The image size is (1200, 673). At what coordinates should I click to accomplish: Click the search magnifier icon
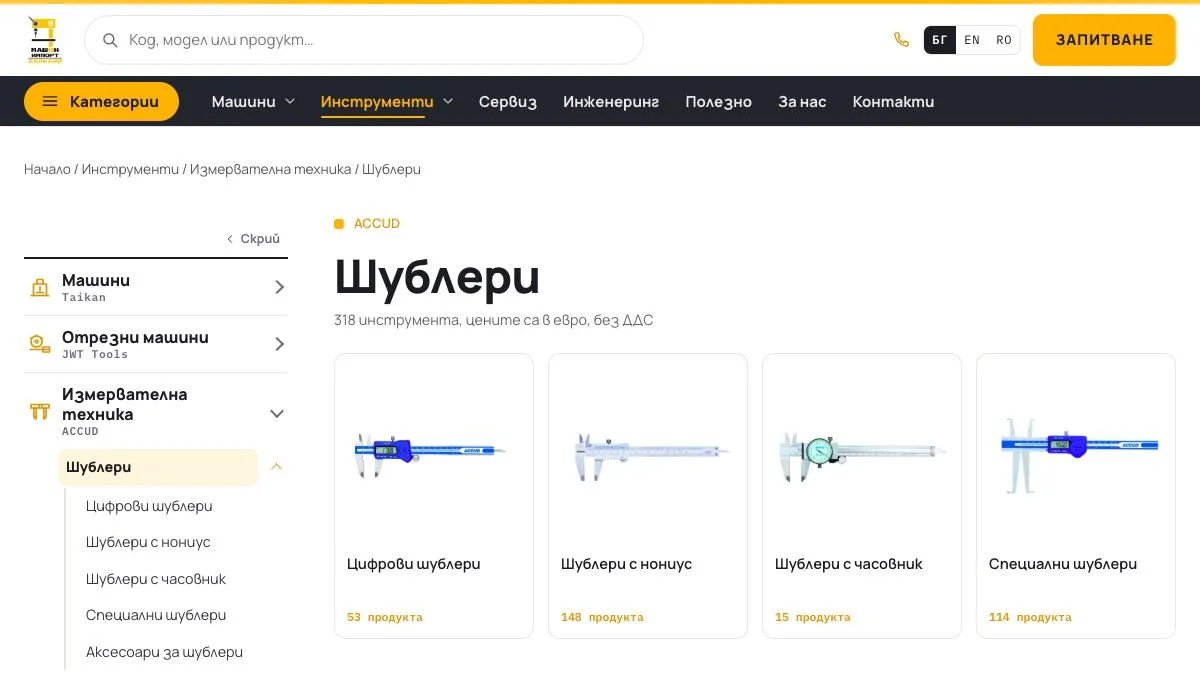(110, 40)
